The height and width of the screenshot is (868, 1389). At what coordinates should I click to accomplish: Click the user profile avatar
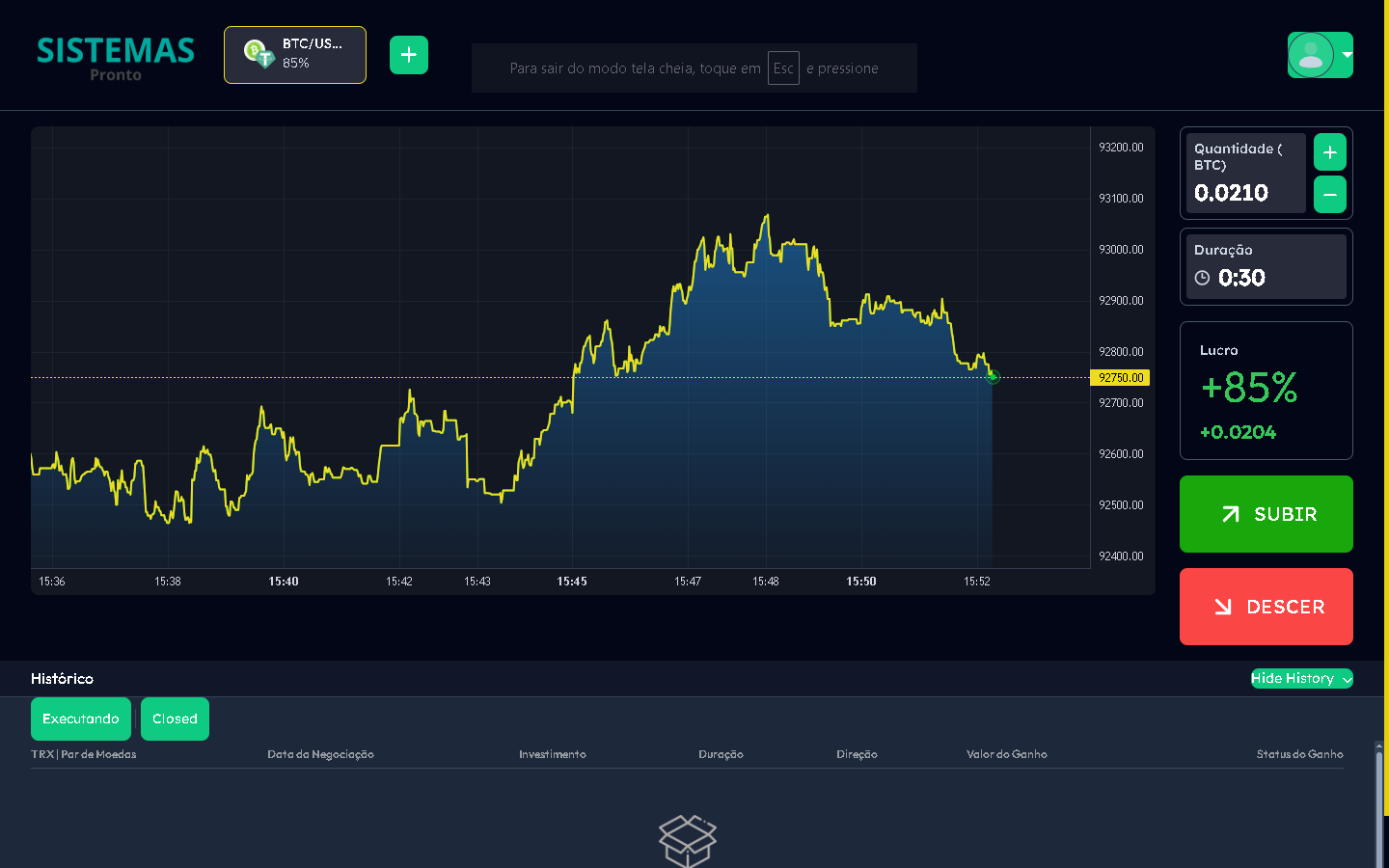coord(1310,55)
